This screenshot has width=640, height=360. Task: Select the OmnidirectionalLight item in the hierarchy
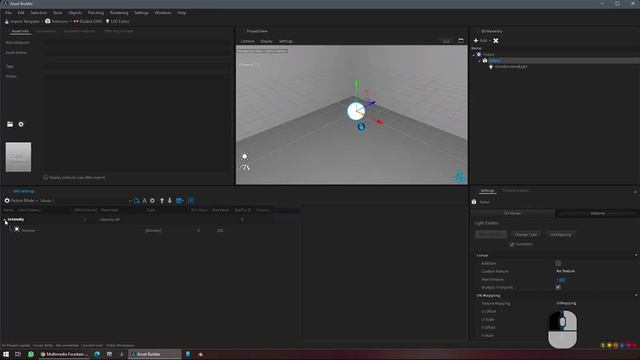(x=511, y=67)
